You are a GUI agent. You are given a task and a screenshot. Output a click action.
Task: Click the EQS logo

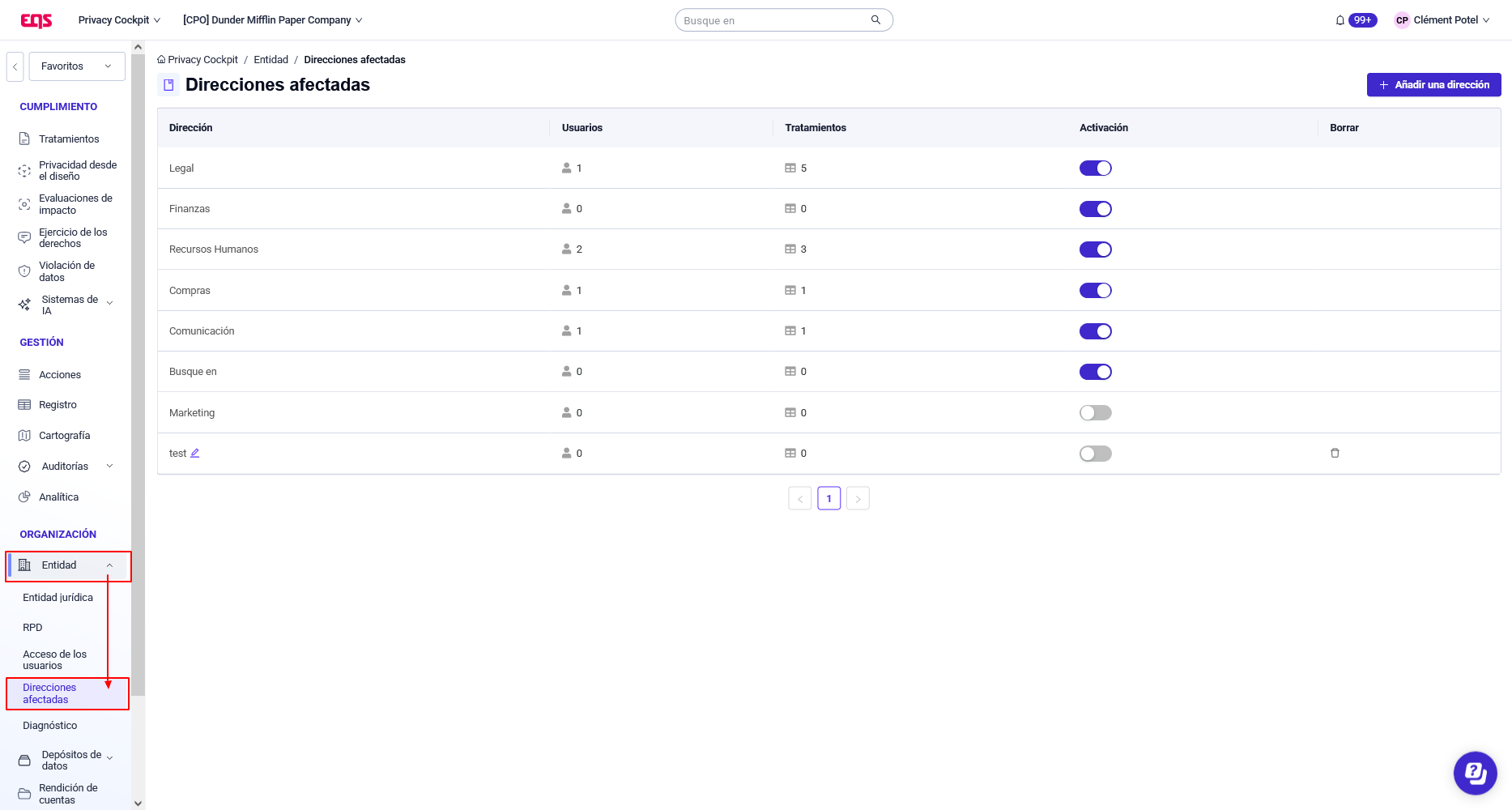tap(36, 20)
